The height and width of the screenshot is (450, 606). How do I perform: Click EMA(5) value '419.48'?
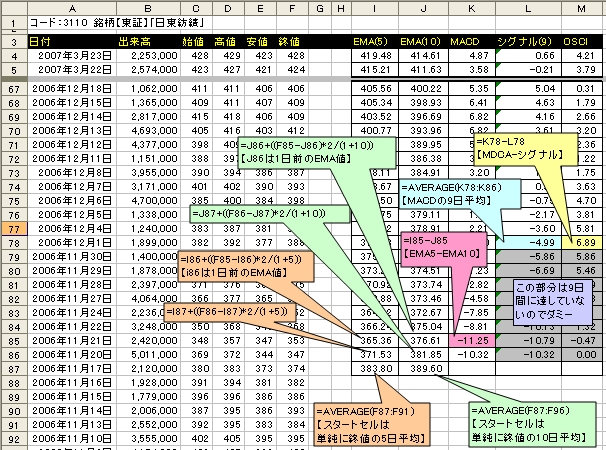pyautogui.click(x=374, y=56)
